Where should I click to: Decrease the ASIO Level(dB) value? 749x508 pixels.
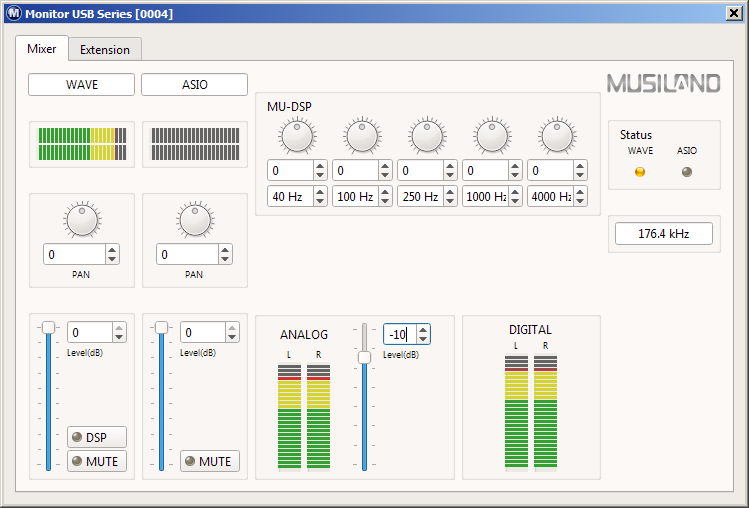pos(232,337)
